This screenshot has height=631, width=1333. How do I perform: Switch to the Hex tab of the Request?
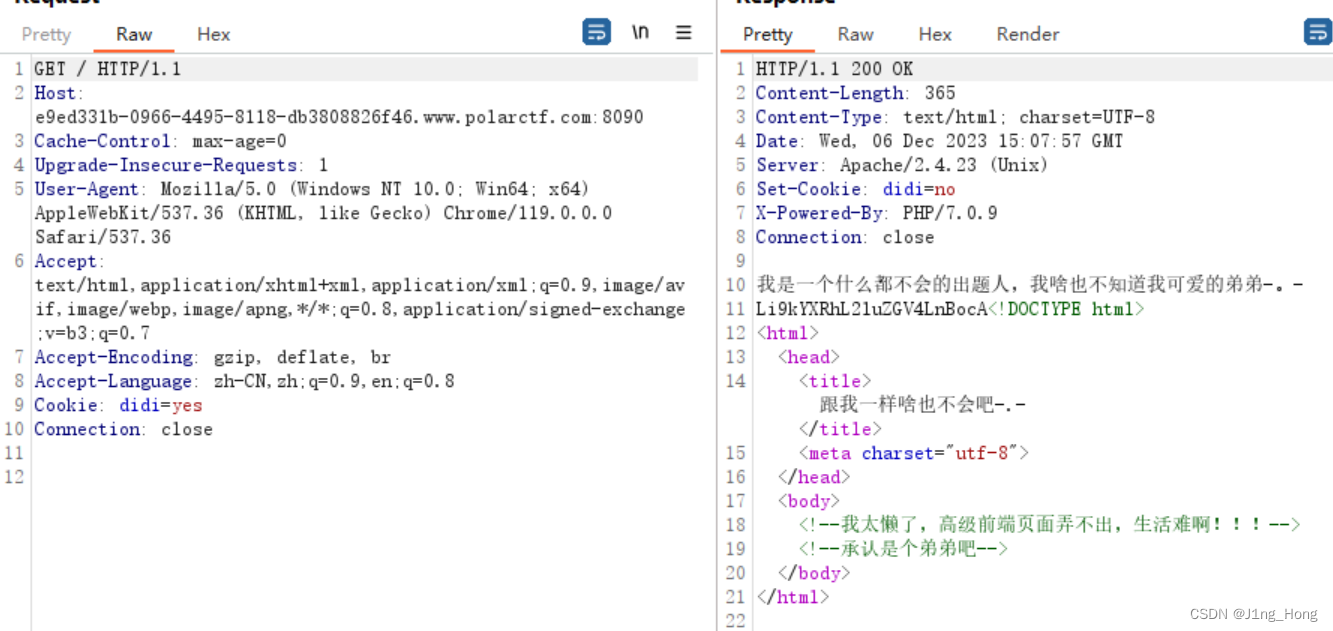click(213, 34)
